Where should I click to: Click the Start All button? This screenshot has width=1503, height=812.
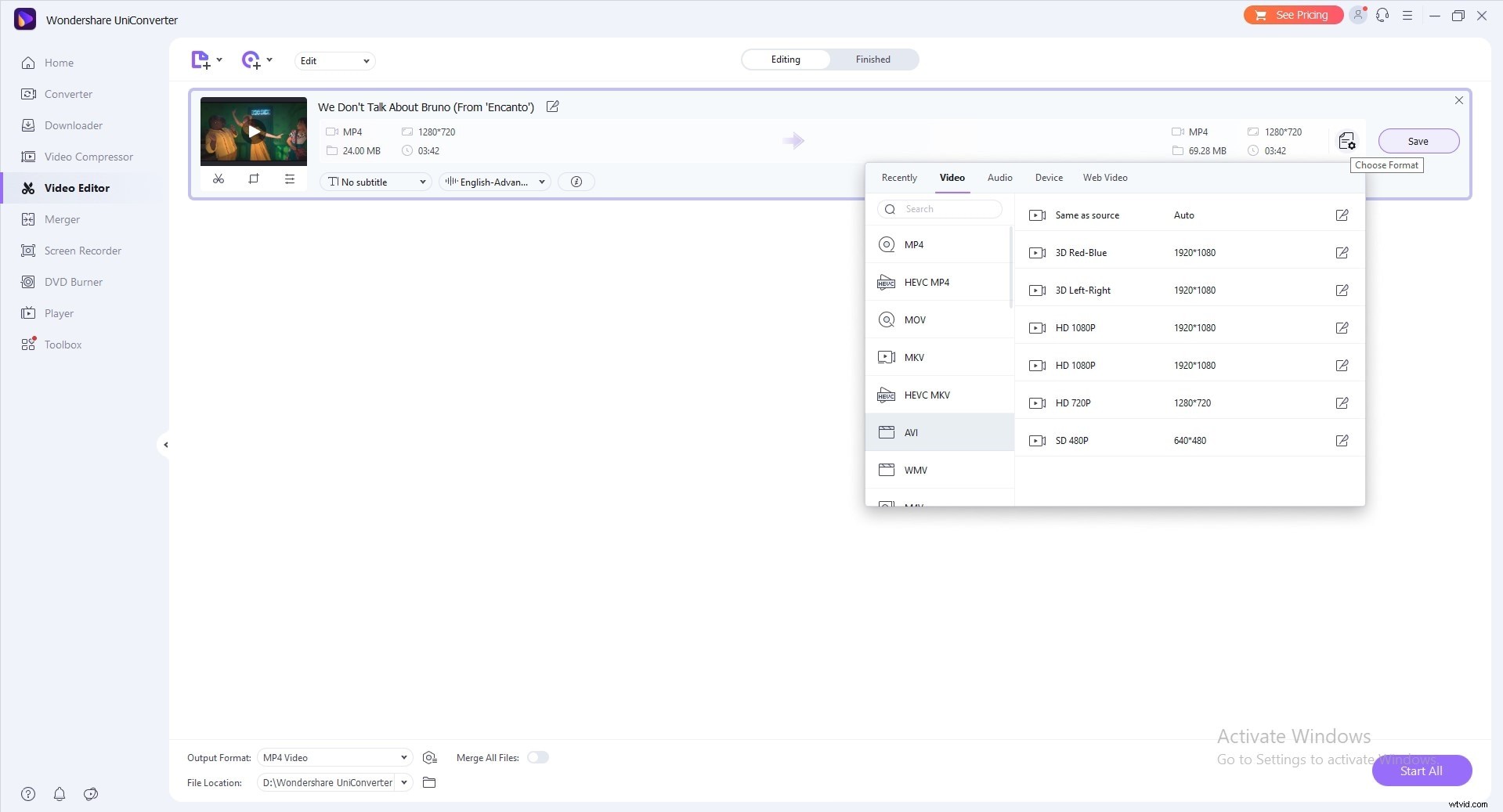tap(1421, 770)
